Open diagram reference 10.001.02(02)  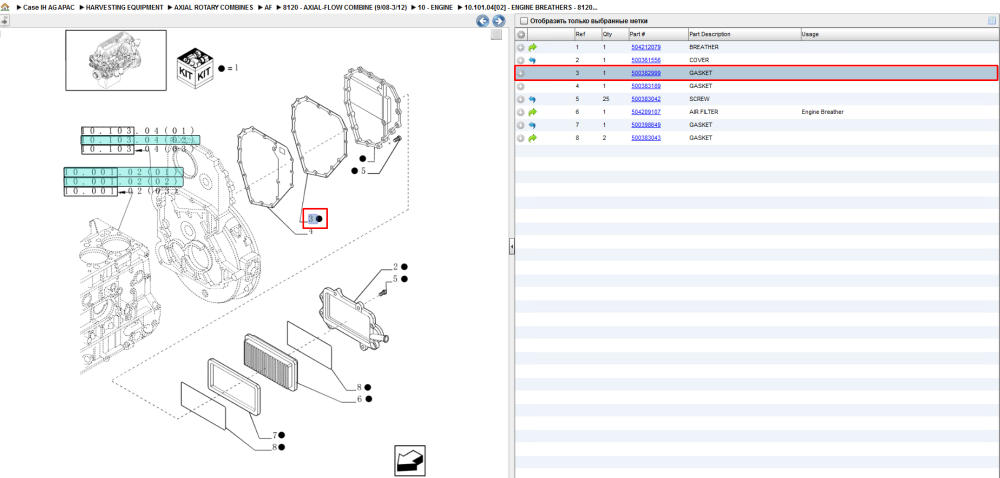click(x=123, y=182)
